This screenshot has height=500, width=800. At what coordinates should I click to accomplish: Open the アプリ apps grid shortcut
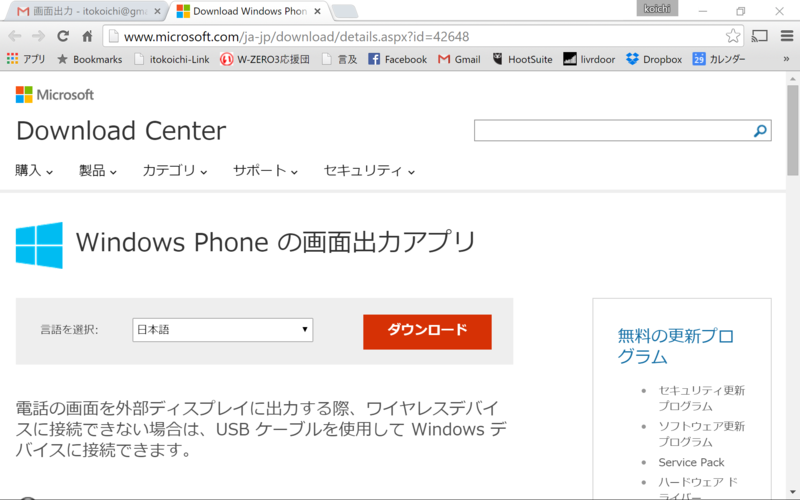click(x=26, y=59)
